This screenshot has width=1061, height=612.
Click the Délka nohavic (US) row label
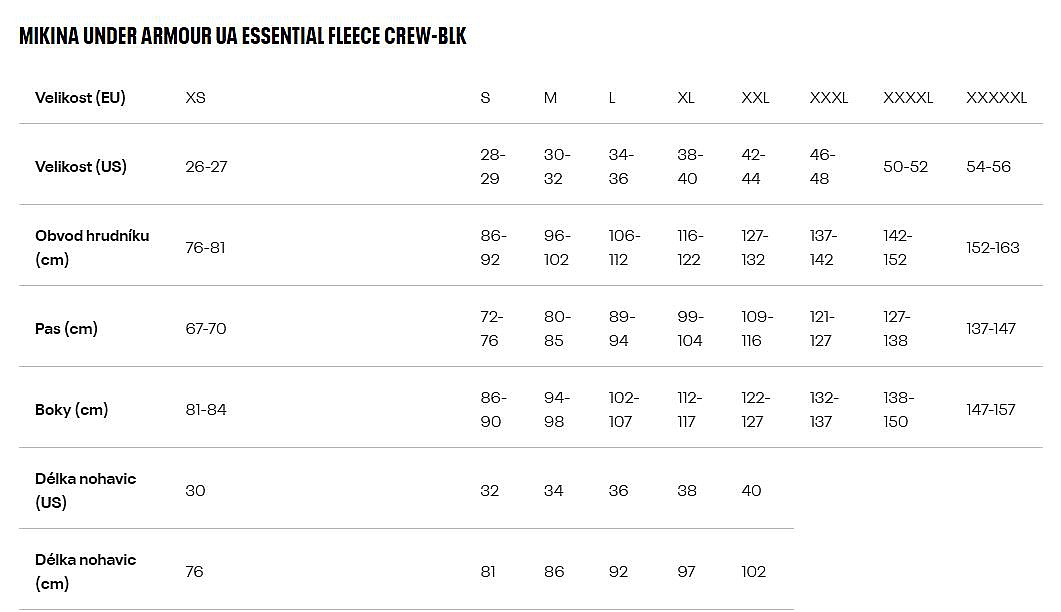click(x=85, y=491)
